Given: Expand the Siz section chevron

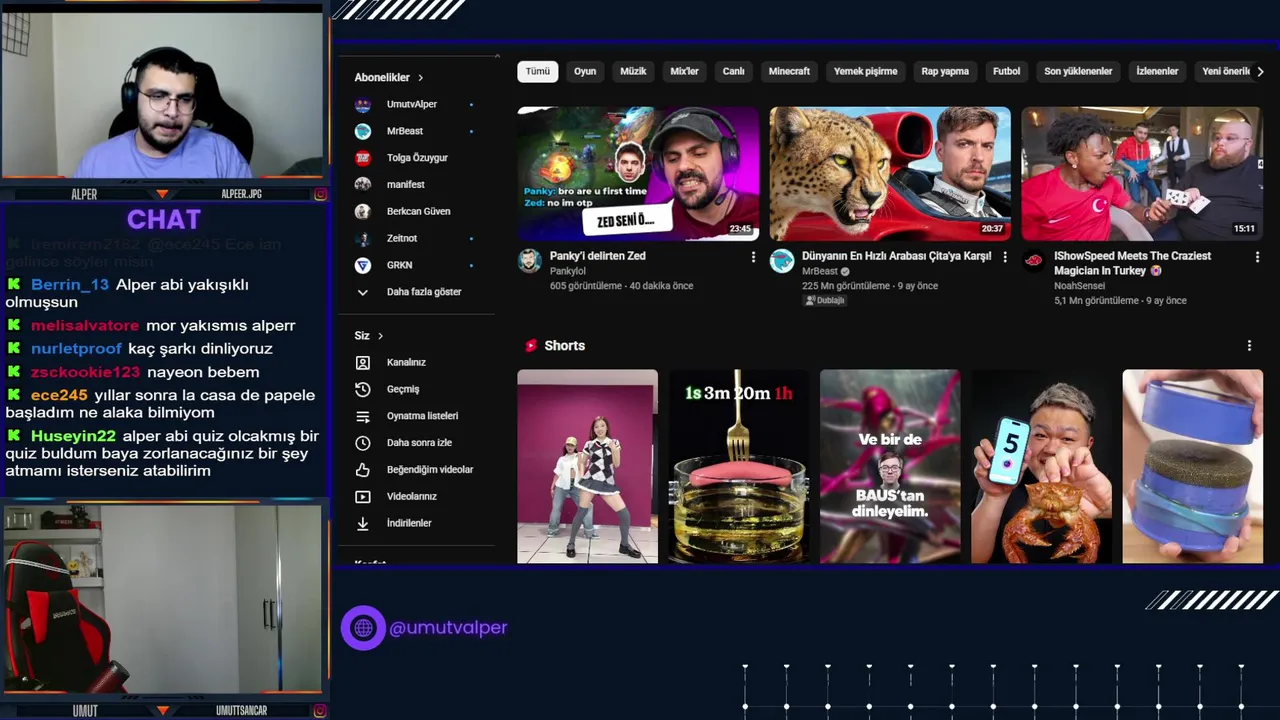Looking at the screenshot, I should (380, 336).
